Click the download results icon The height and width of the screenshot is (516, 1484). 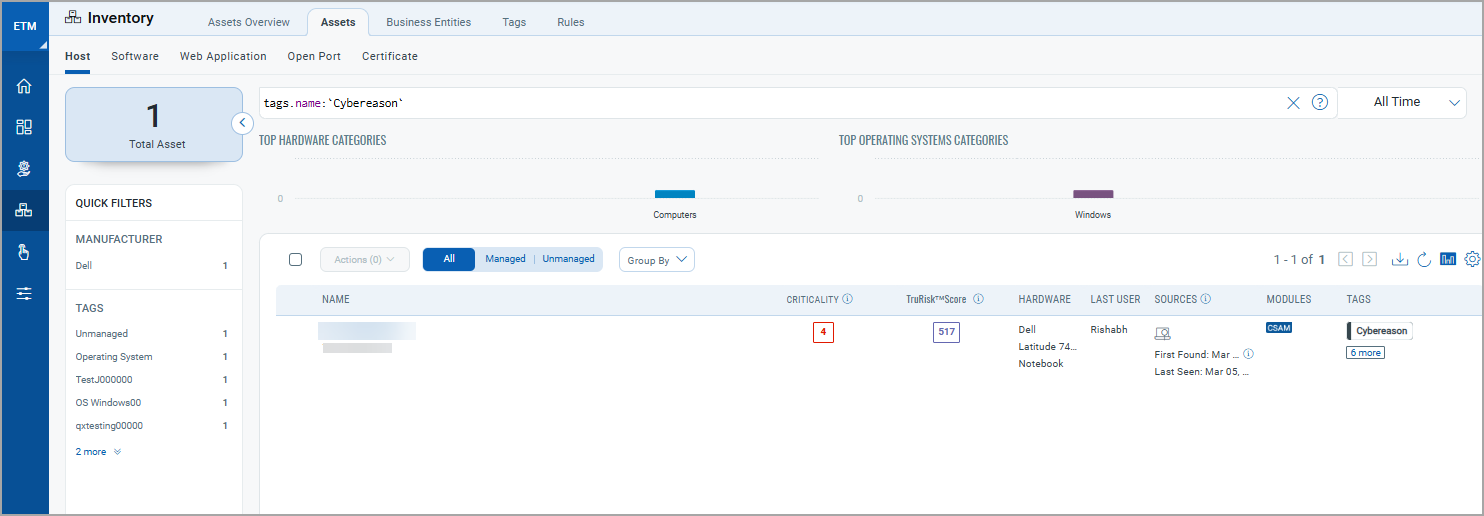pyautogui.click(x=1400, y=259)
